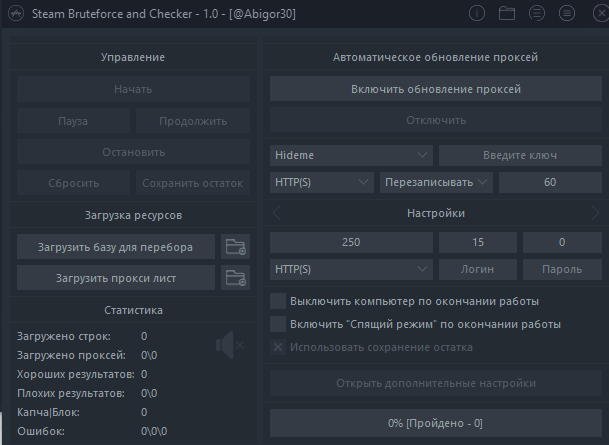The image size is (609, 445).
Task: Enable Включить Спящий режим checkbox
Action: (278, 324)
